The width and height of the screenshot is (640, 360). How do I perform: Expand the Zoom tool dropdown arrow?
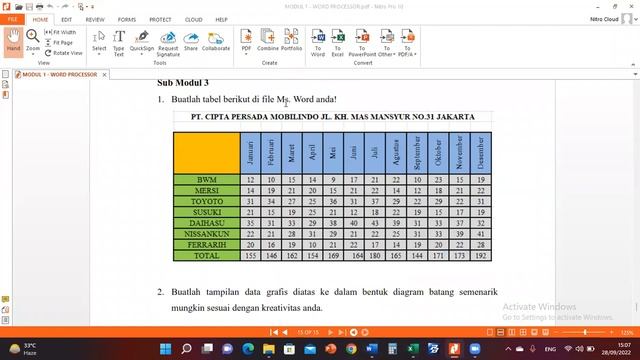33,54
